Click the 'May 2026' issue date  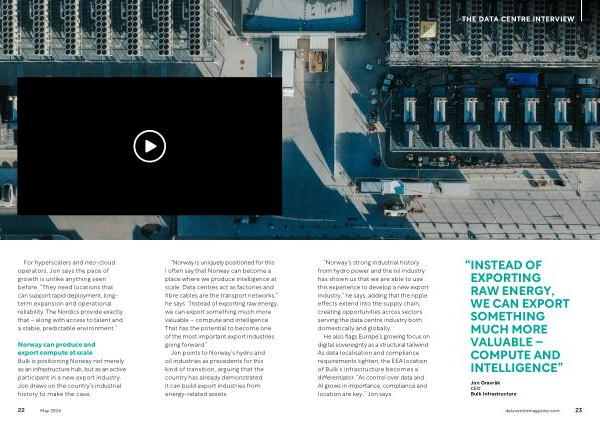tap(52, 410)
